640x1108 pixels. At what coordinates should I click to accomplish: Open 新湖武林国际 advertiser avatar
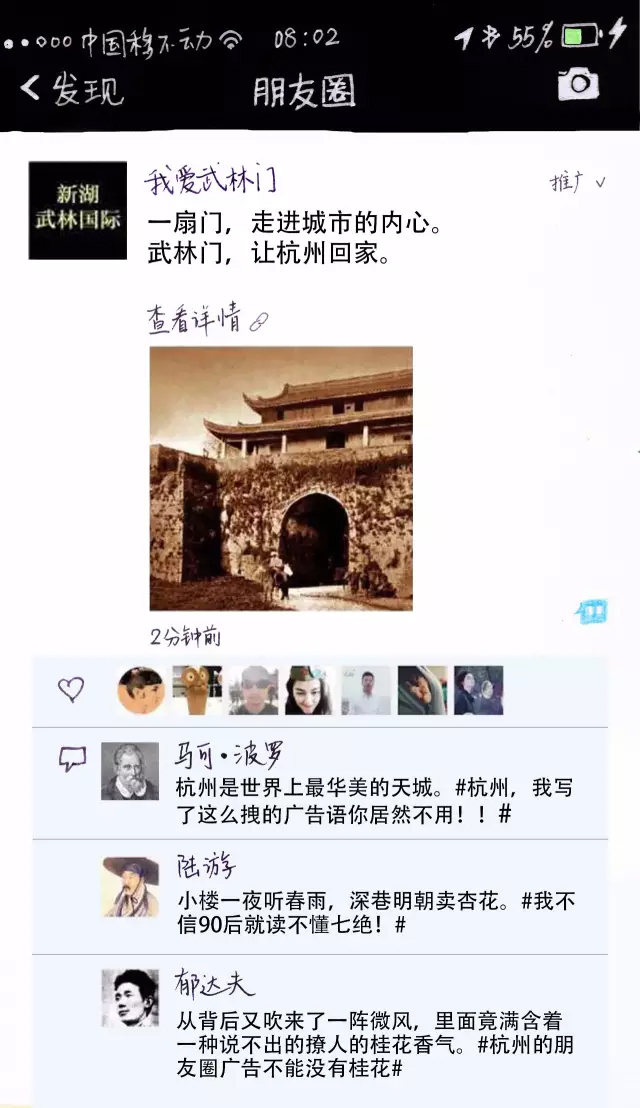[78, 211]
